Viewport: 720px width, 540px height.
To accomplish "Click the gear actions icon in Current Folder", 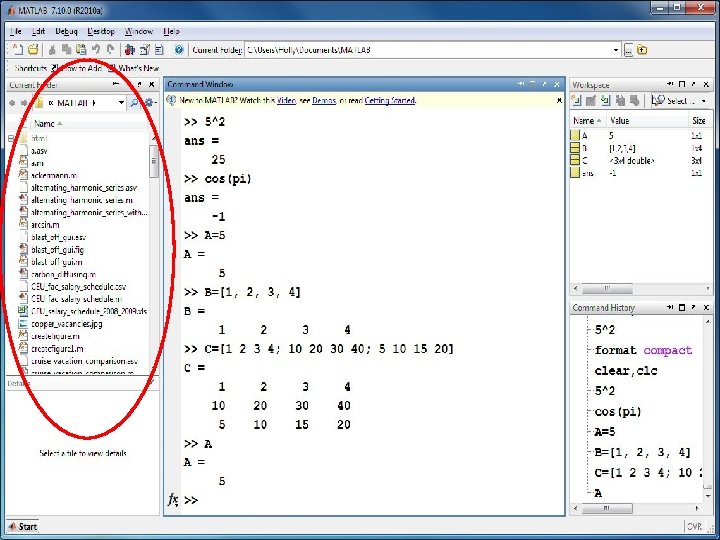I will pos(149,102).
